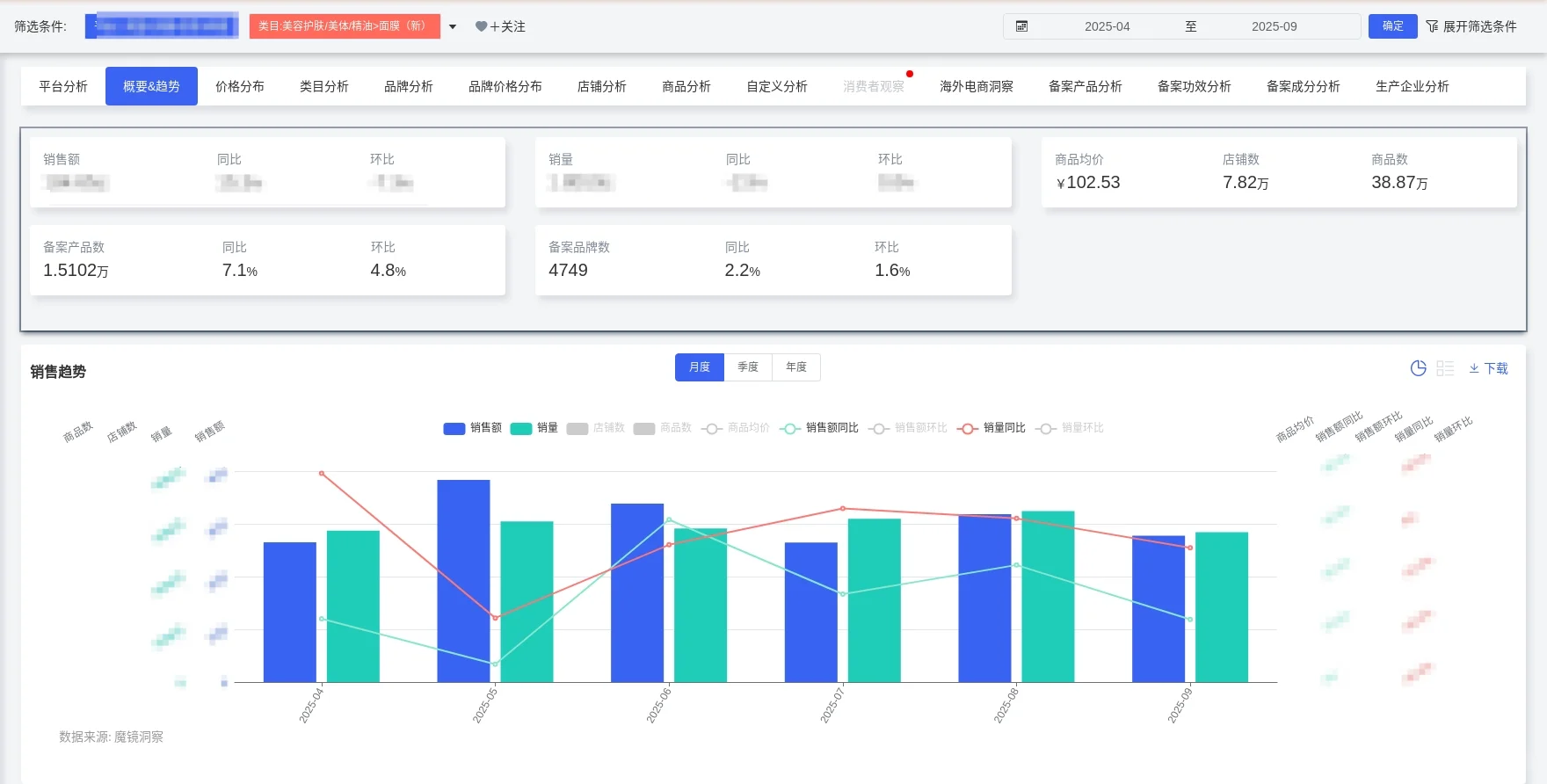Click the 备案品牌数 环比 value 1.6%
The width and height of the screenshot is (1547, 784).
click(892, 271)
